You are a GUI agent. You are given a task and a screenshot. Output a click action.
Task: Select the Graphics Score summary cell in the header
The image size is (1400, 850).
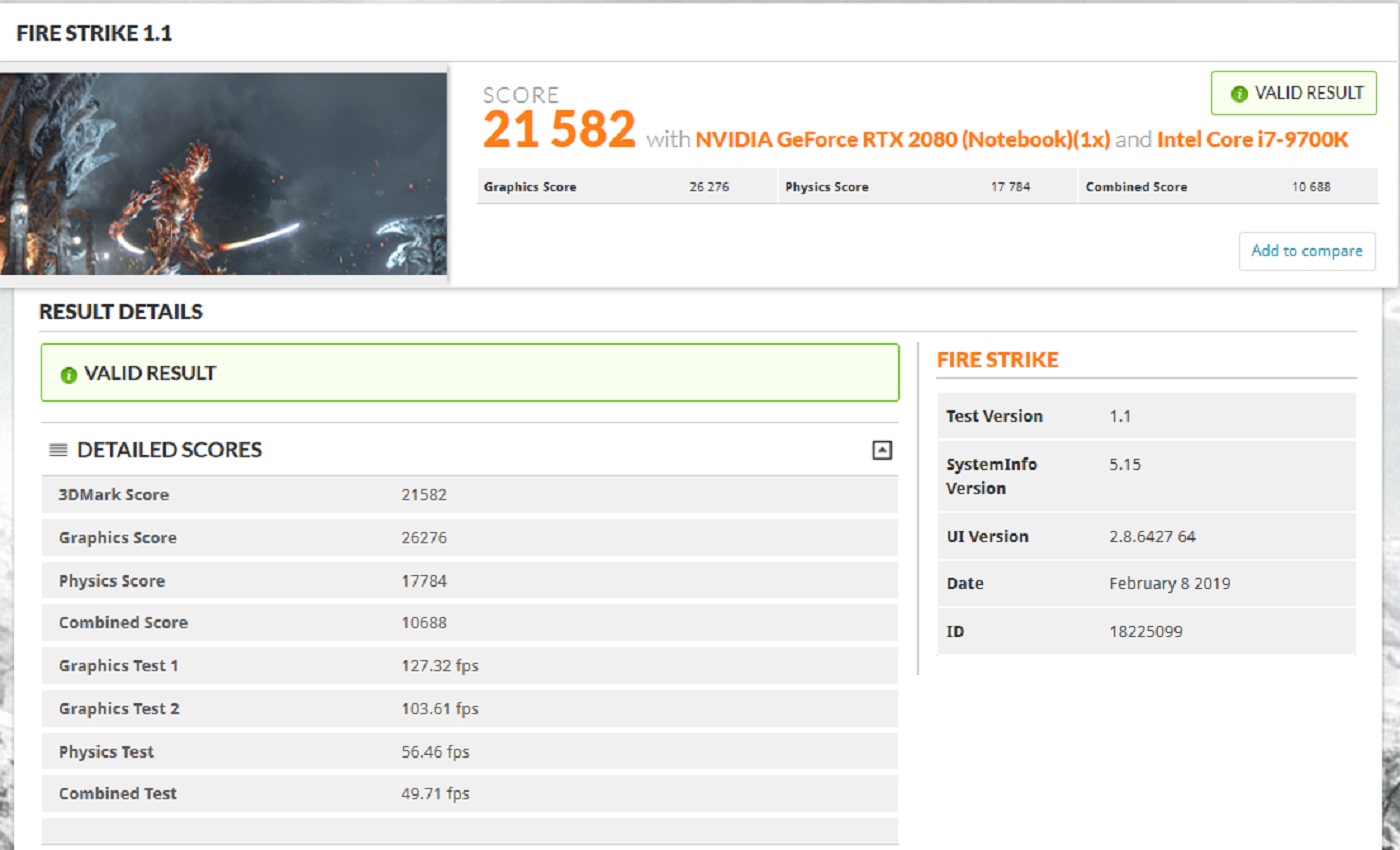click(627, 187)
